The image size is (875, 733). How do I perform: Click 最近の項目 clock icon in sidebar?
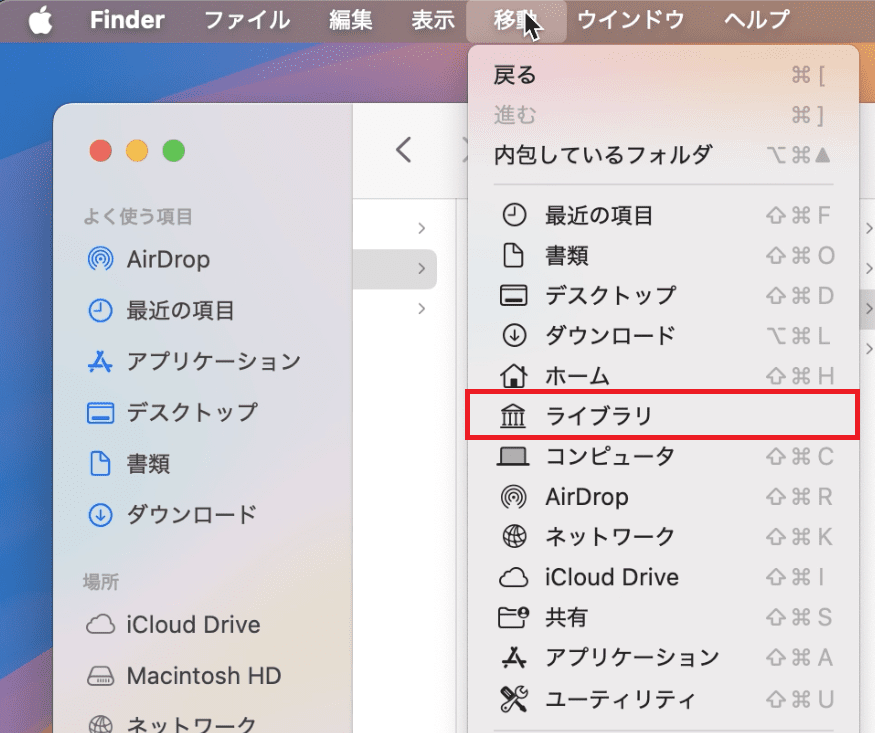point(100,311)
